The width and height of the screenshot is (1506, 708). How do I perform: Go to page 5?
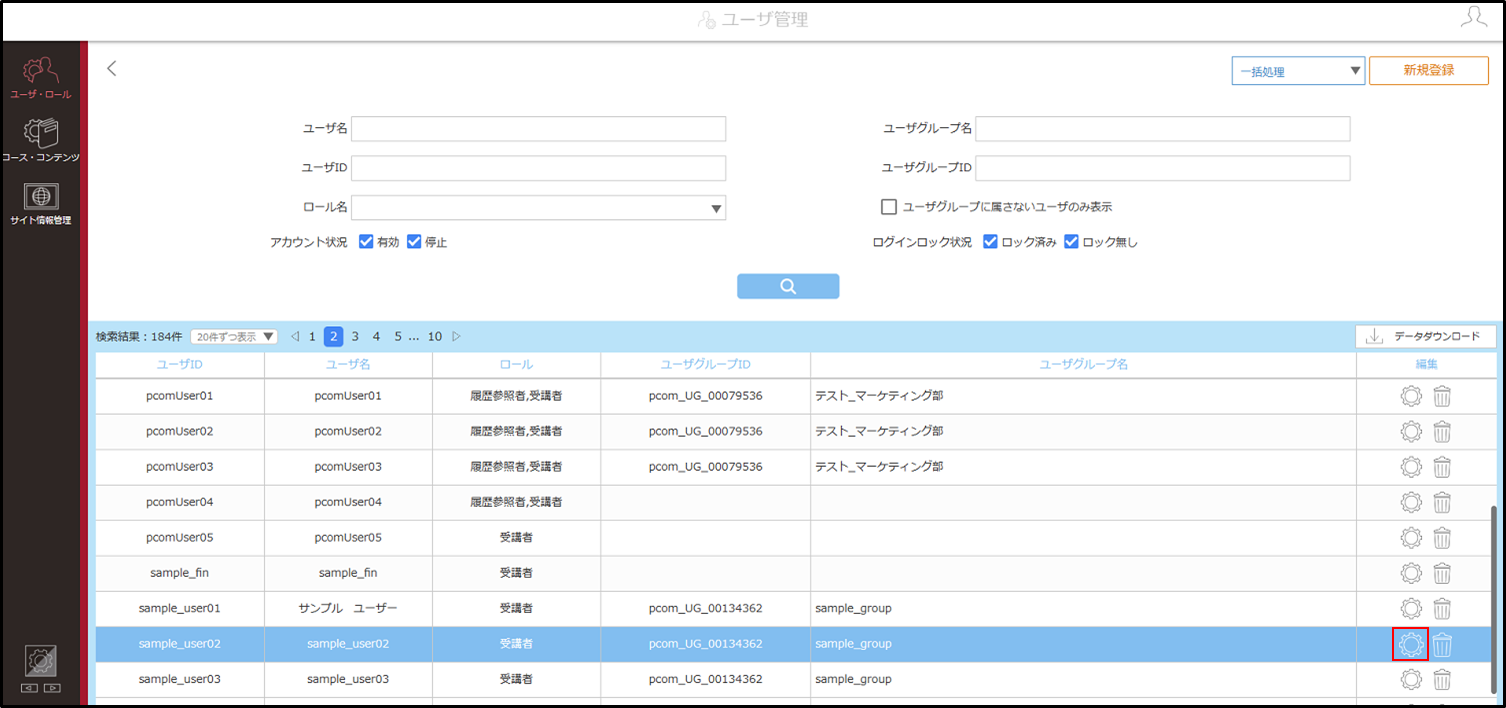click(397, 337)
